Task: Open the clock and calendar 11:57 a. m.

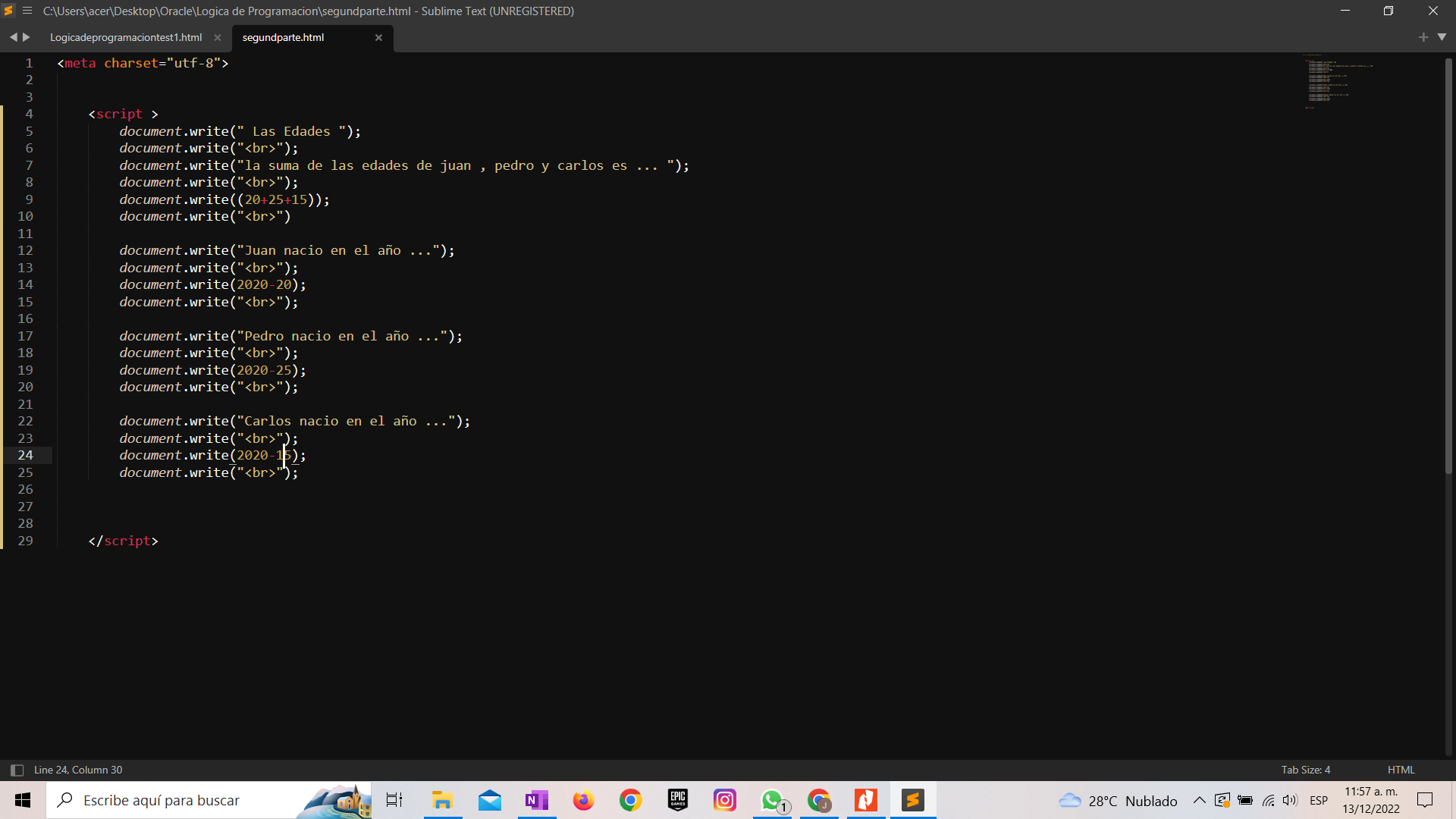Action: coord(1371,800)
